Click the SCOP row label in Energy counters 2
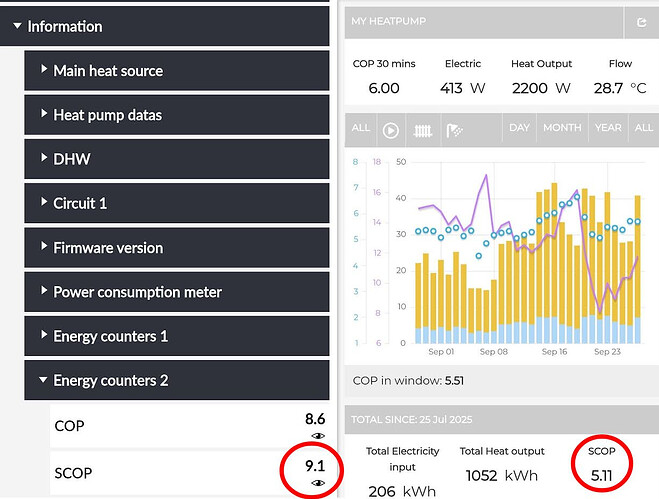The height and width of the screenshot is (499, 659). [x=73, y=473]
